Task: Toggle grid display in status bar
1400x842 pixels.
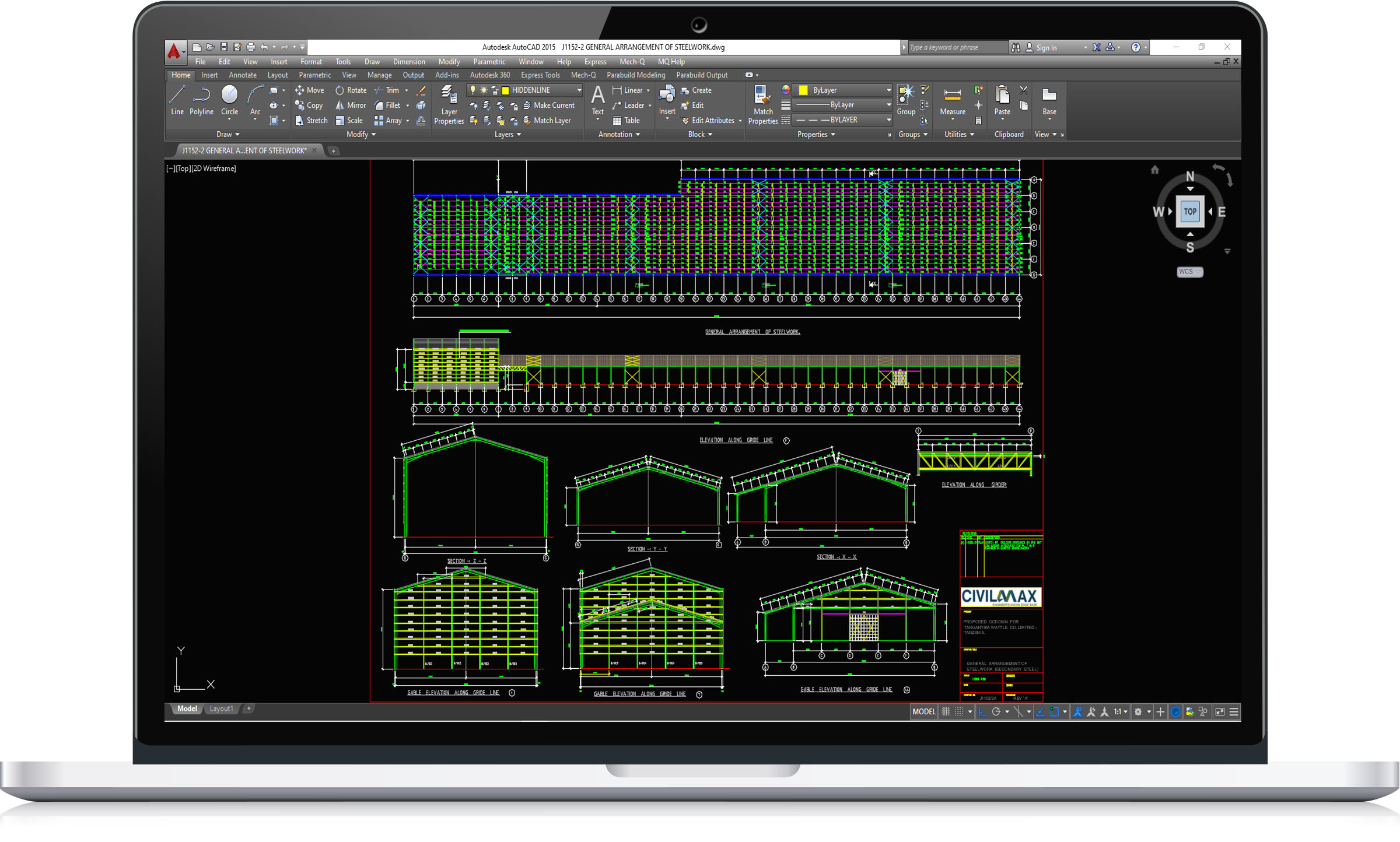Action: click(x=946, y=712)
